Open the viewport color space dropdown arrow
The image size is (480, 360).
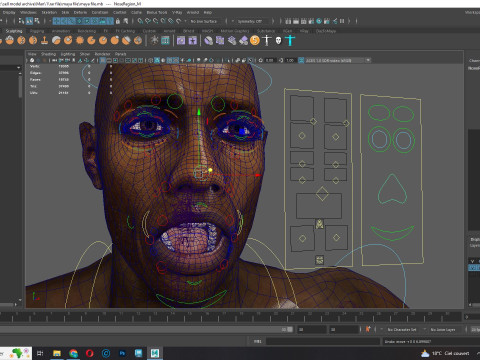[368, 60]
